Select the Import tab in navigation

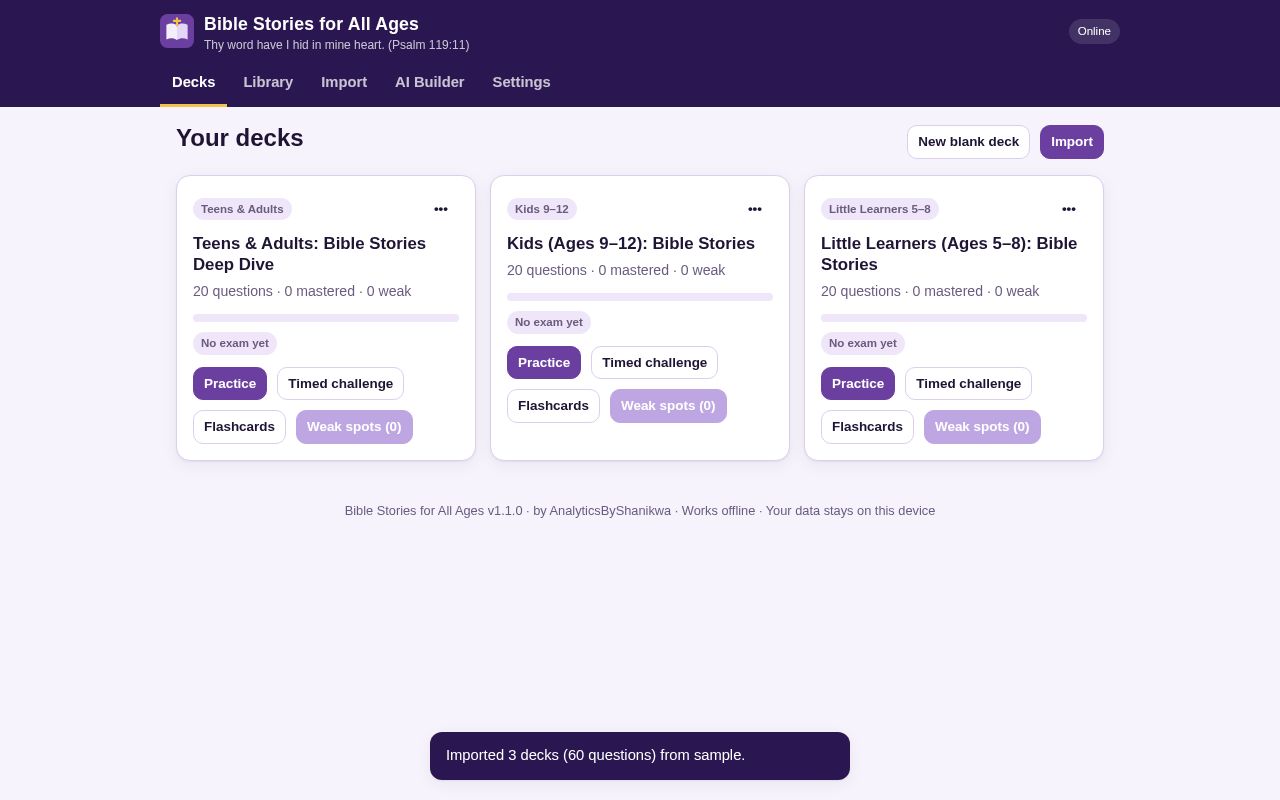(344, 82)
